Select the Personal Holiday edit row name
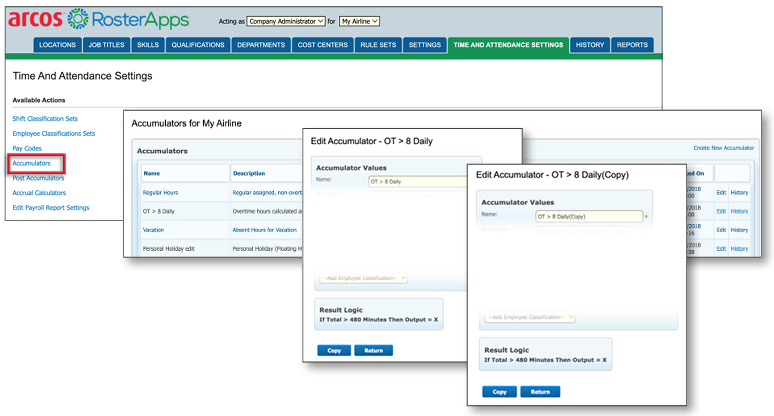The image size is (774, 416). click(x=168, y=249)
